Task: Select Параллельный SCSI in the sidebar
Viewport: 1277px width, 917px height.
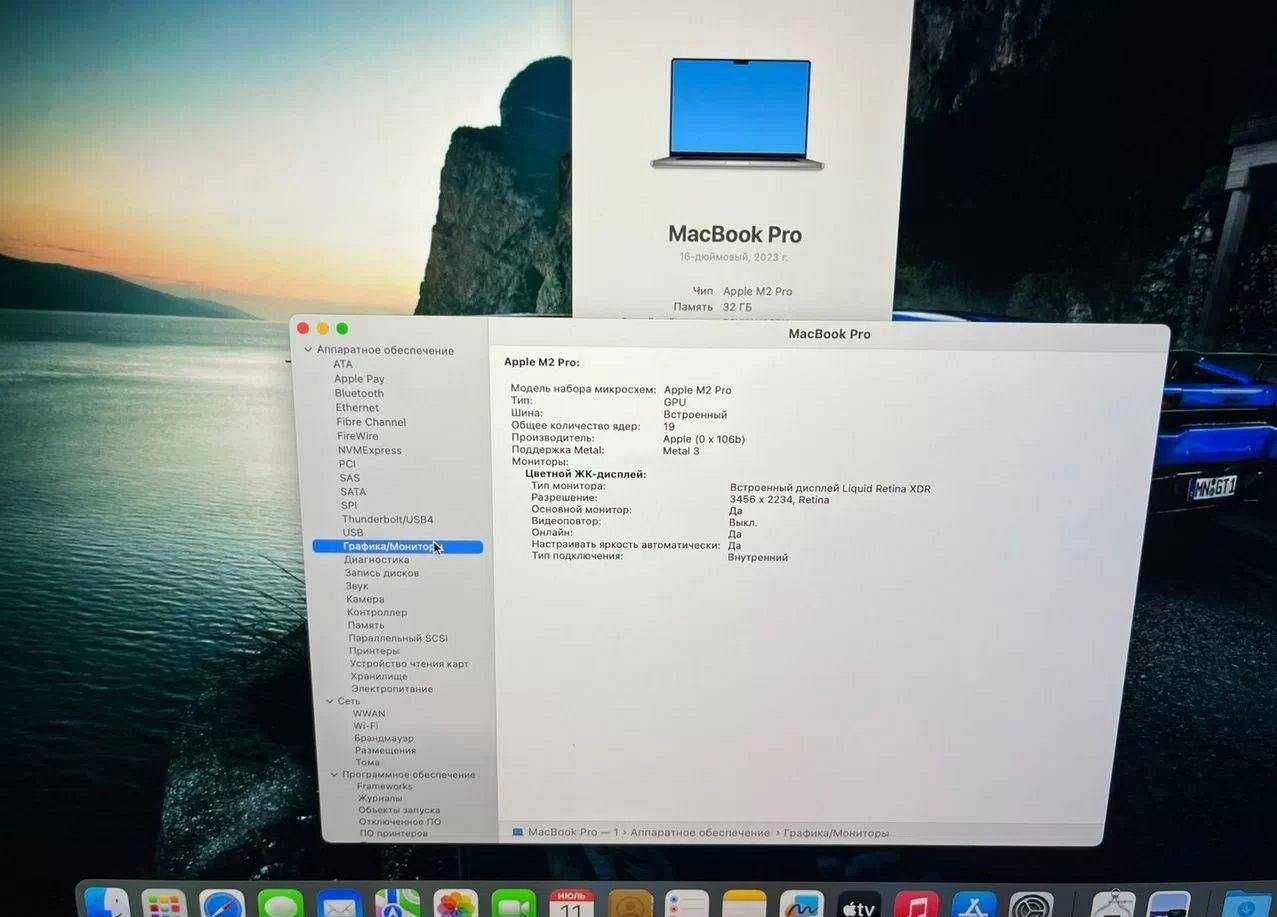Action: pyautogui.click(x=398, y=638)
